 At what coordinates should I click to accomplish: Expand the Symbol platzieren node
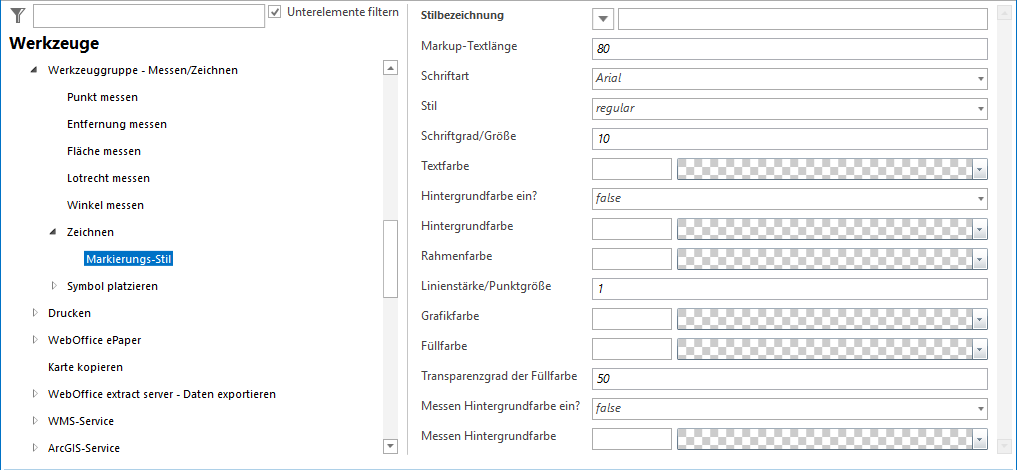[54, 286]
